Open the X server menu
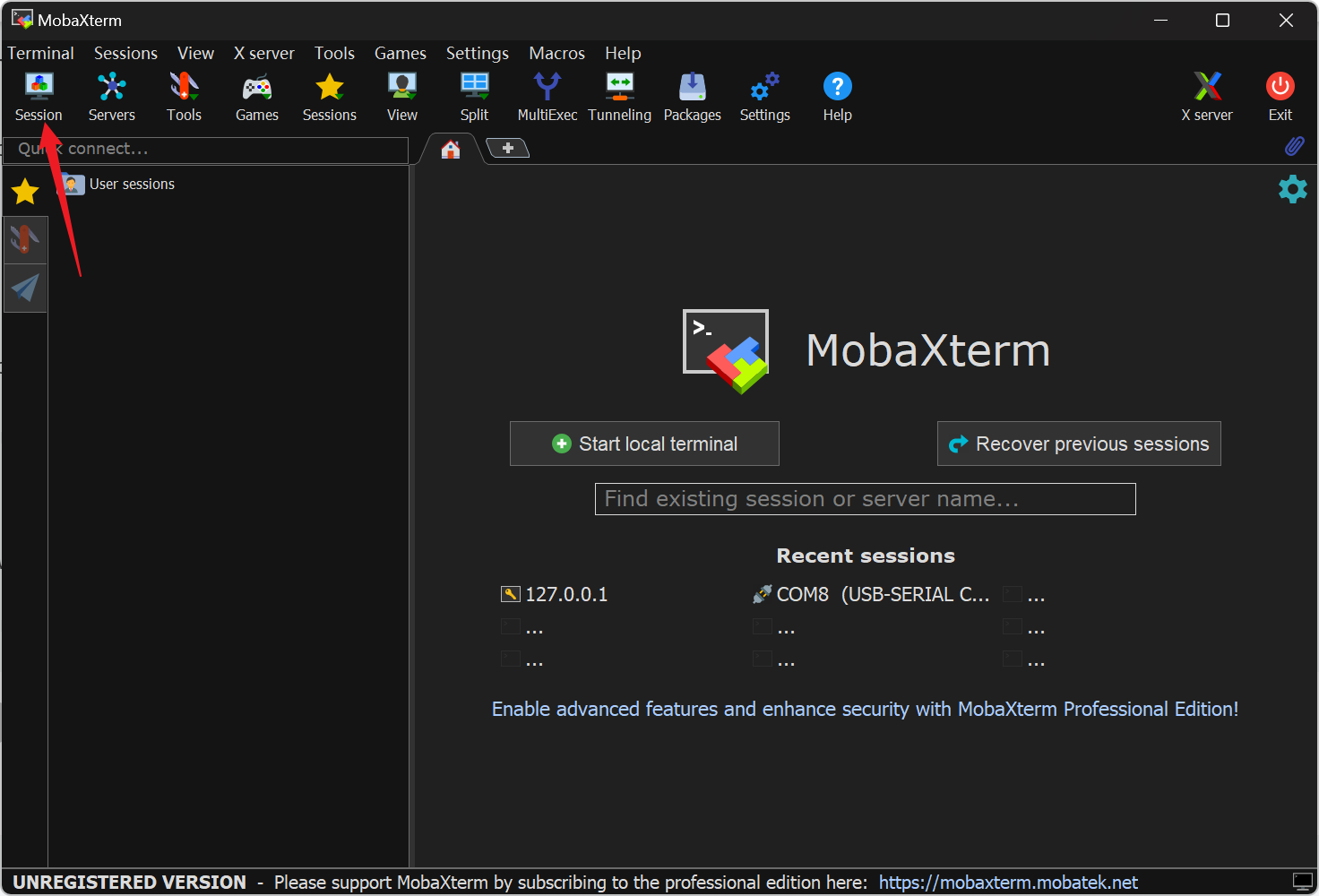 264,53
